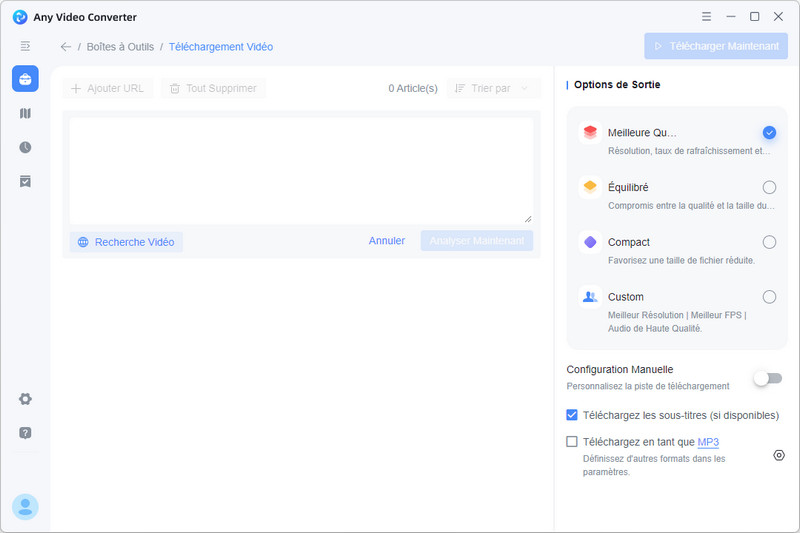Open the help question mark icon
The width and height of the screenshot is (800, 533).
(25, 433)
